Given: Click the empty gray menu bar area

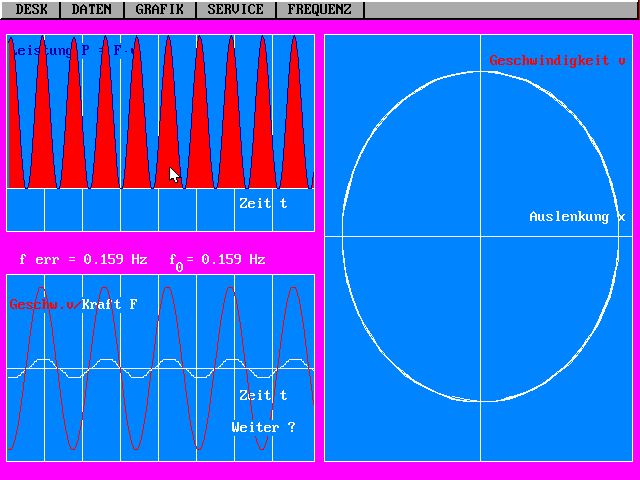Looking at the screenshot, I should pyautogui.click(x=500, y=9).
